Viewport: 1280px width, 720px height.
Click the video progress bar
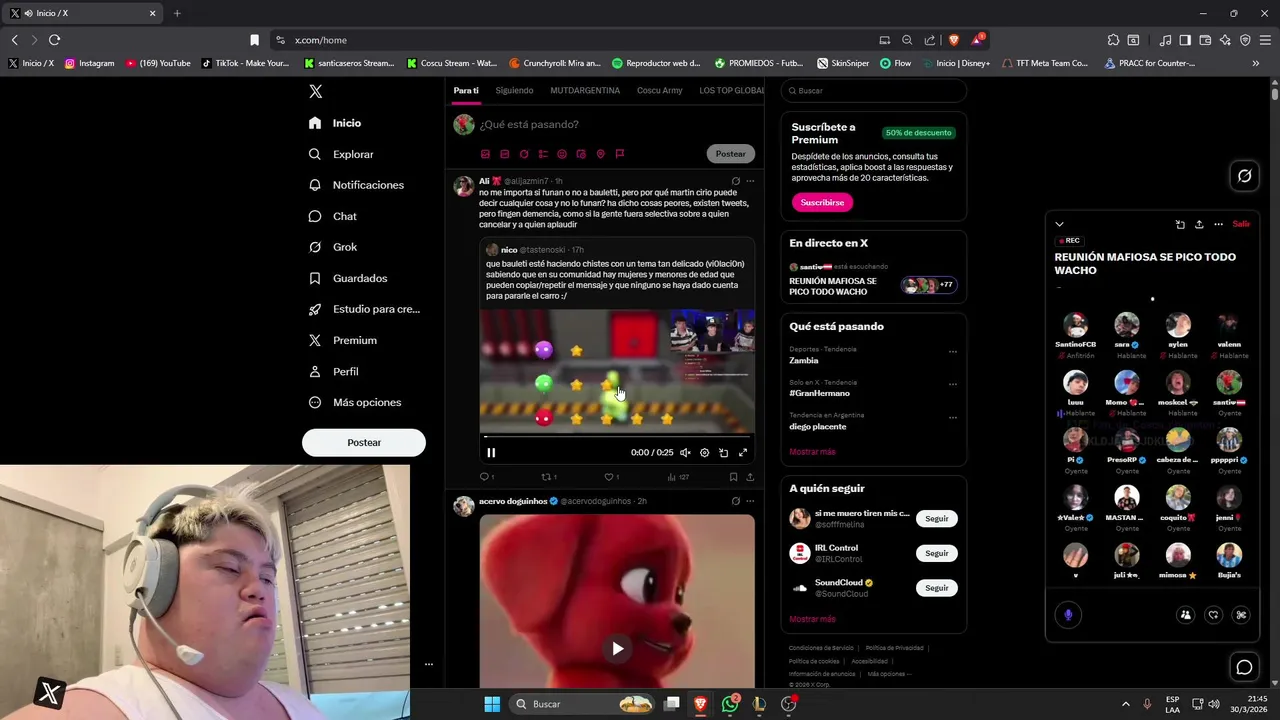click(617, 436)
